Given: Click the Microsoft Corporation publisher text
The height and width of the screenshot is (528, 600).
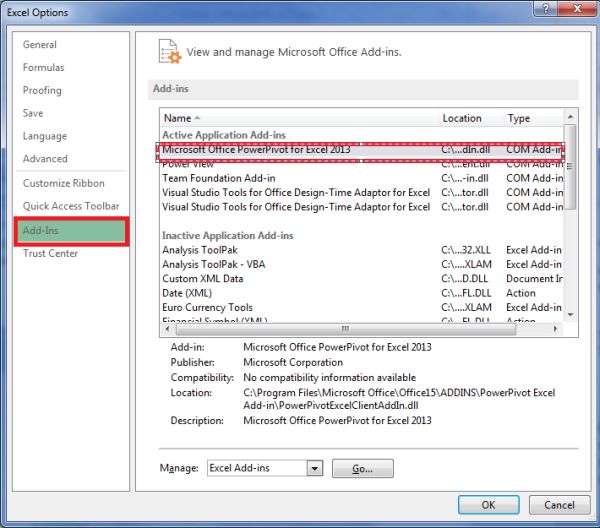Looking at the screenshot, I should click(293, 362).
